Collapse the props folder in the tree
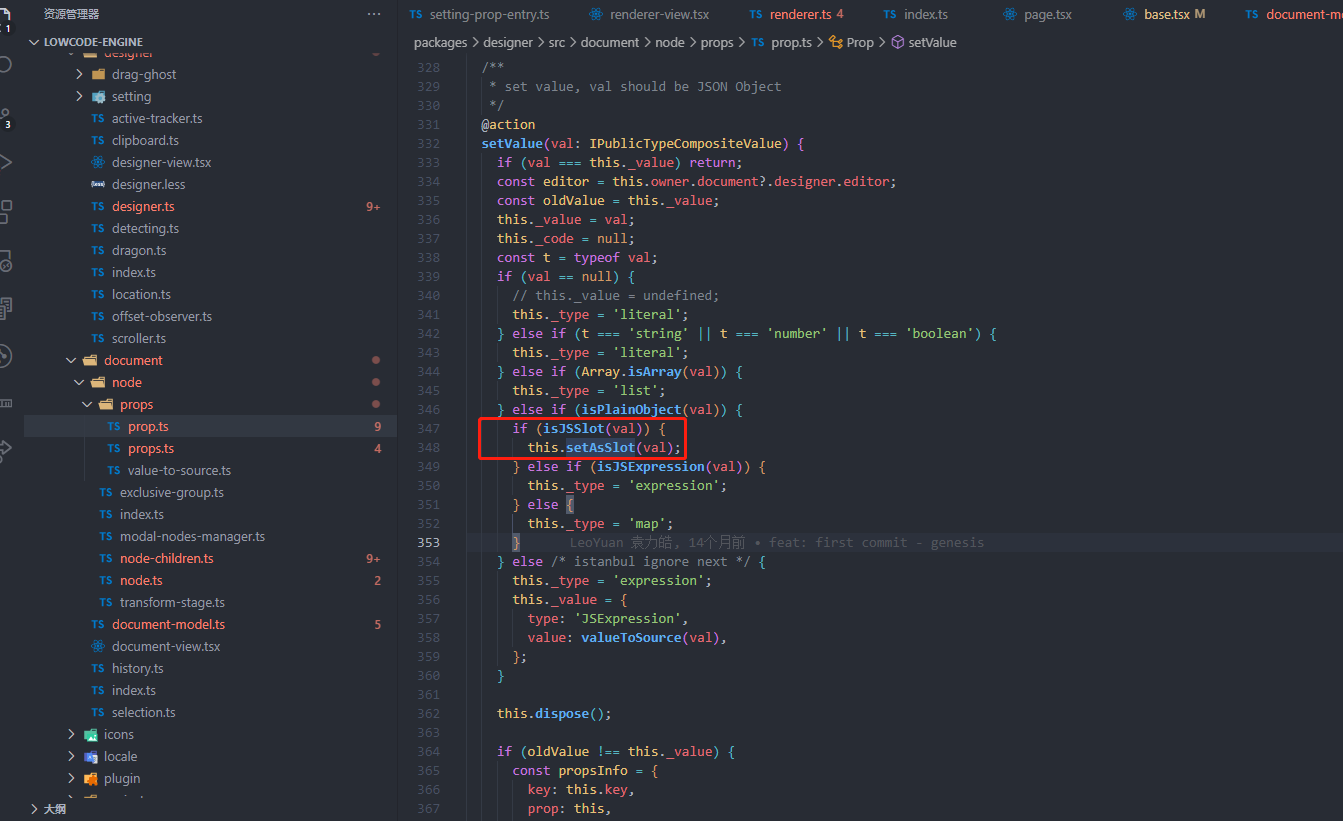Viewport: 1343px width, 821px height. click(x=87, y=404)
